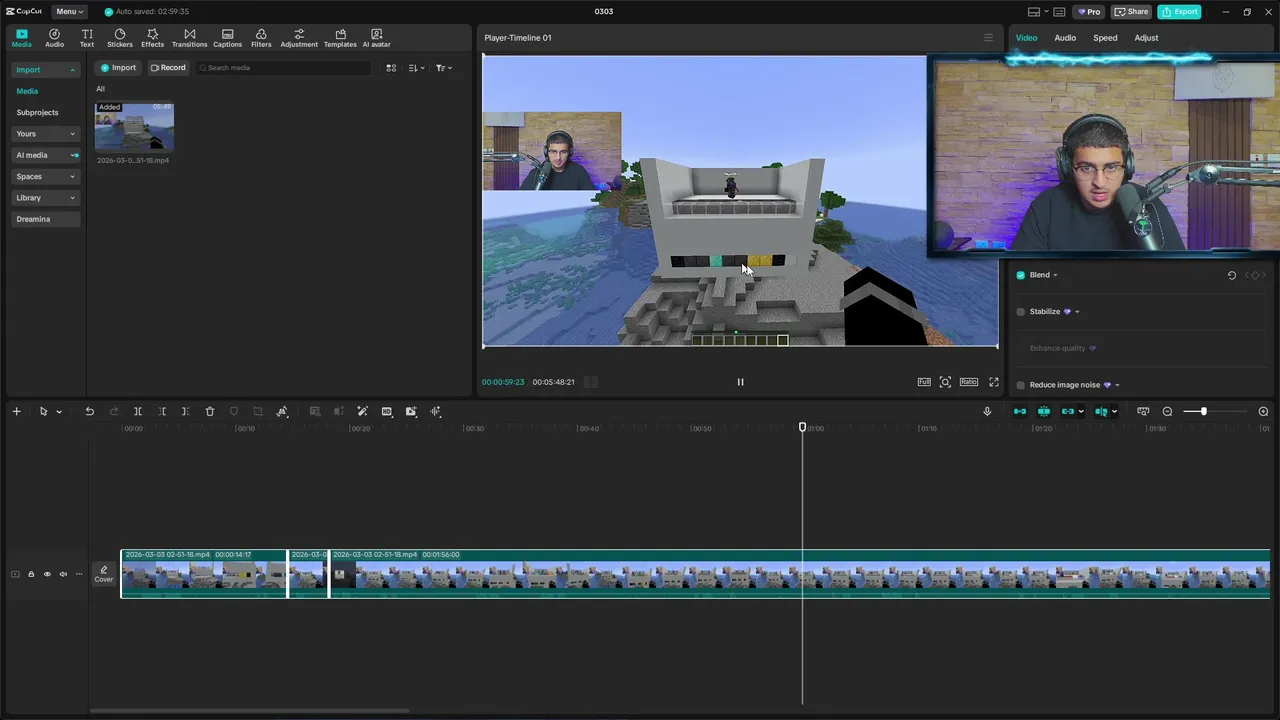Open the media sort dropdown
The height and width of the screenshot is (720, 1280).
click(417, 68)
